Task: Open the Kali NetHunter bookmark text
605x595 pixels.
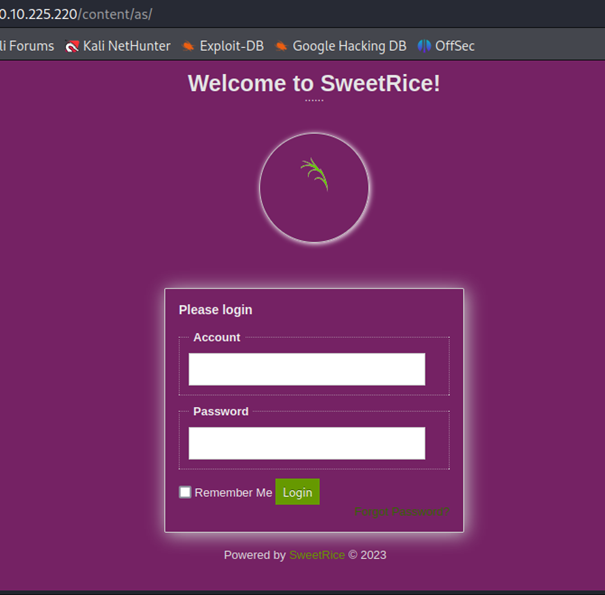Action: (x=126, y=46)
